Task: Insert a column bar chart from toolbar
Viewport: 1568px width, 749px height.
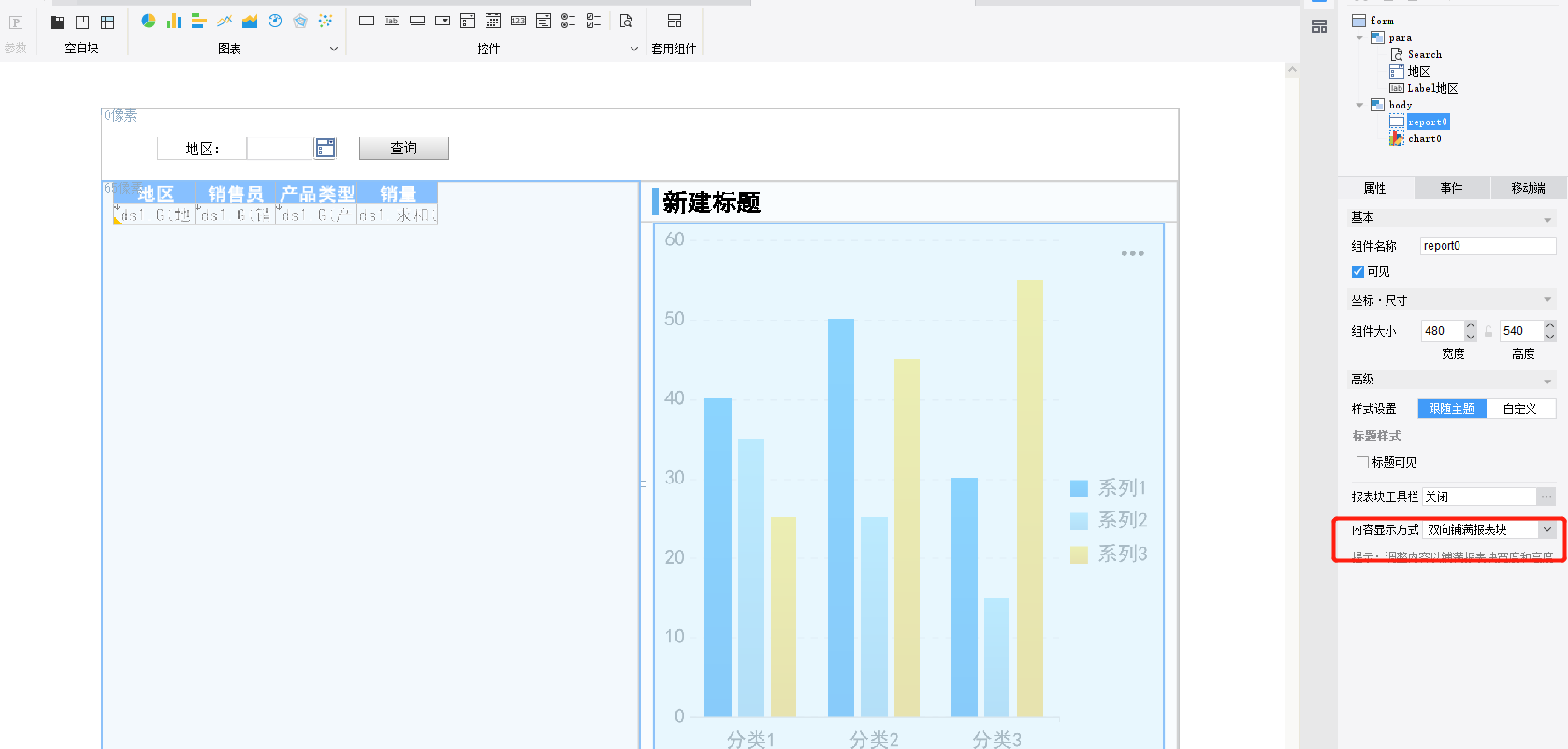Action: (174, 21)
